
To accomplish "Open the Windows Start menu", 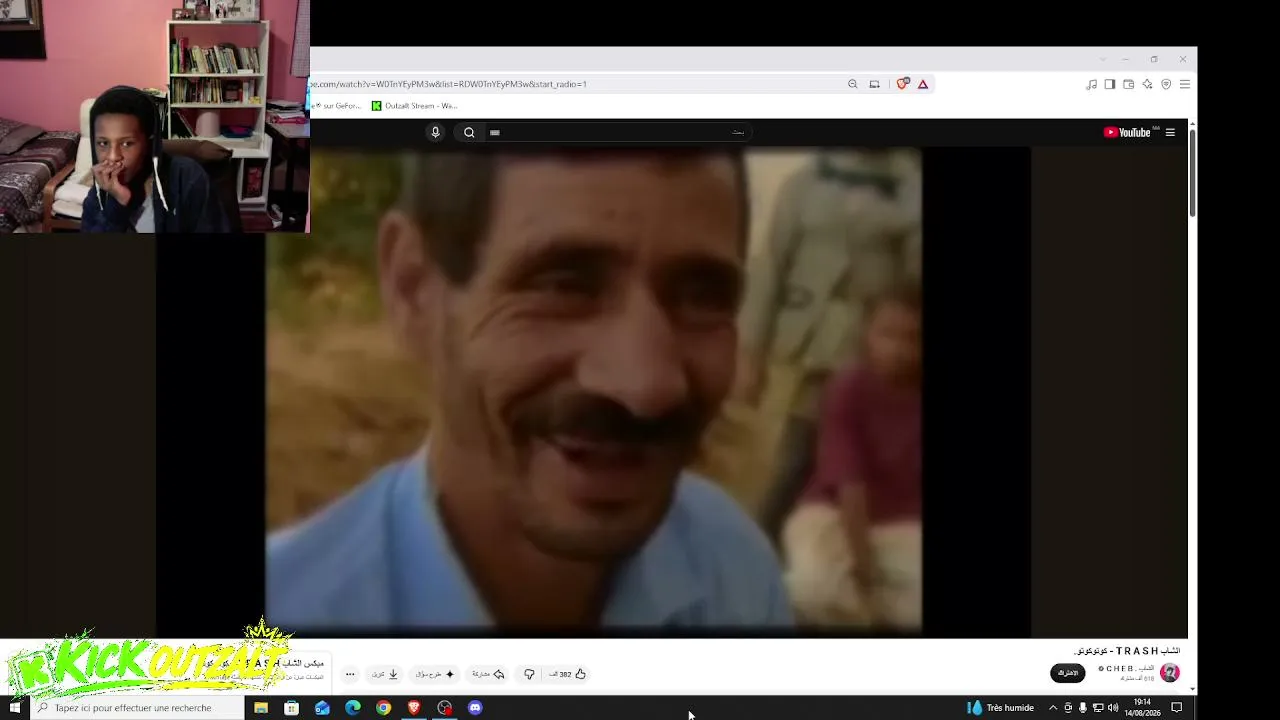I will (14, 708).
